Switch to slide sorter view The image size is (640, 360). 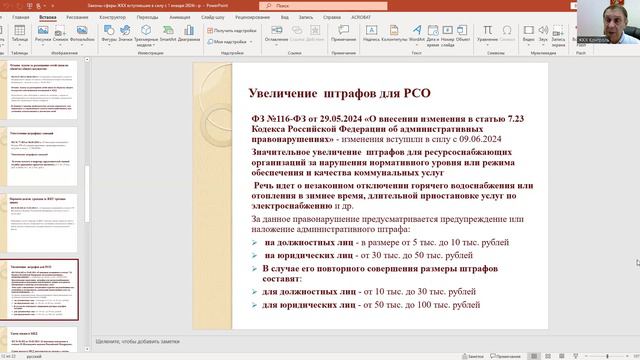pos(548,356)
